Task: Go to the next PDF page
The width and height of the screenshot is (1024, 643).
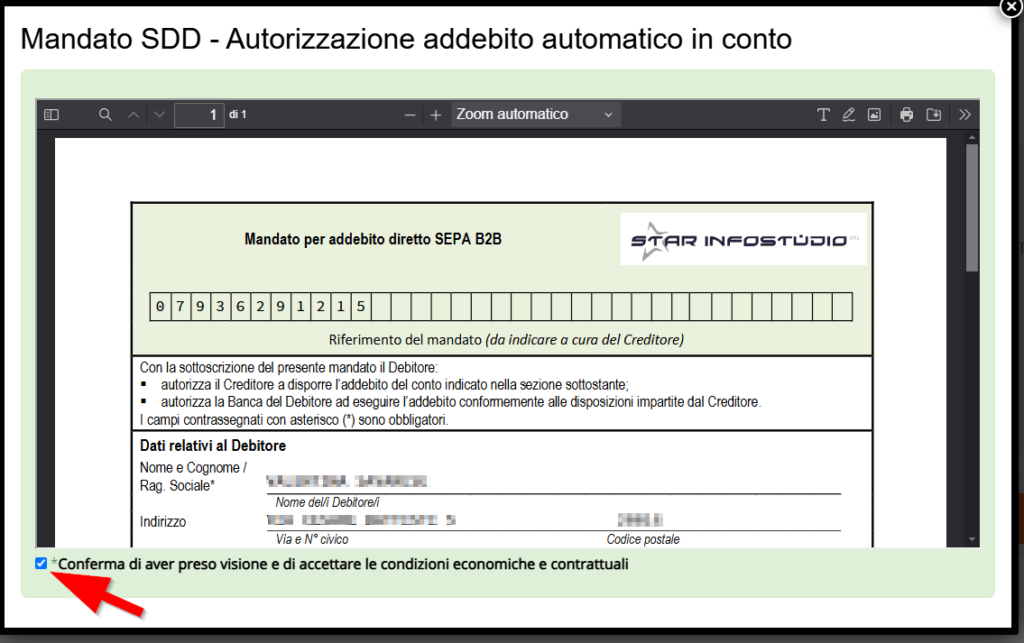Action: [159, 115]
